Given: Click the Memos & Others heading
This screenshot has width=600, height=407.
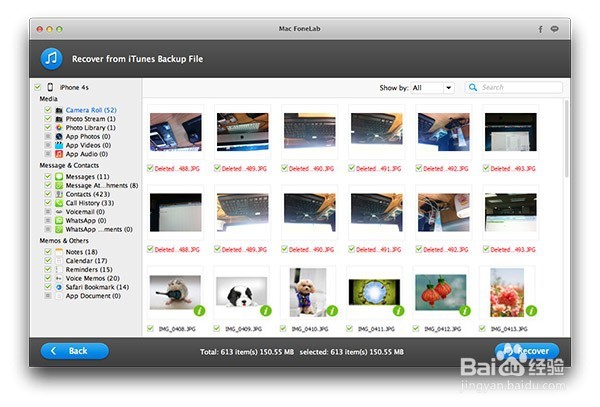Looking at the screenshot, I should point(64,241).
